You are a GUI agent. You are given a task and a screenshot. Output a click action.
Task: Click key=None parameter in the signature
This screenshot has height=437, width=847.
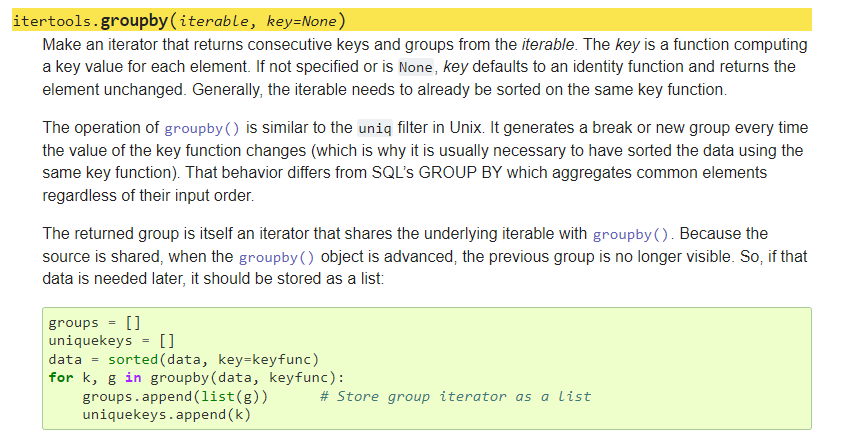[x=301, y=21]
